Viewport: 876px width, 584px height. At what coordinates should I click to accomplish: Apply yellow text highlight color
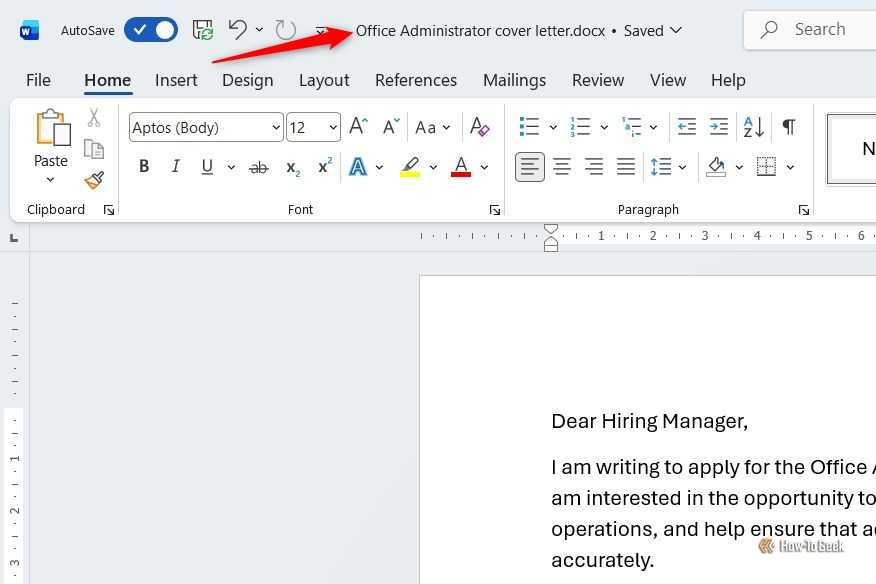coord(410,167)
